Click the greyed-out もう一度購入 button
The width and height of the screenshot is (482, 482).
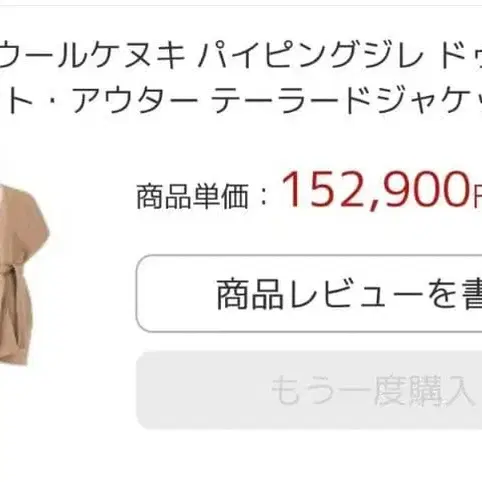pos(310,390)
